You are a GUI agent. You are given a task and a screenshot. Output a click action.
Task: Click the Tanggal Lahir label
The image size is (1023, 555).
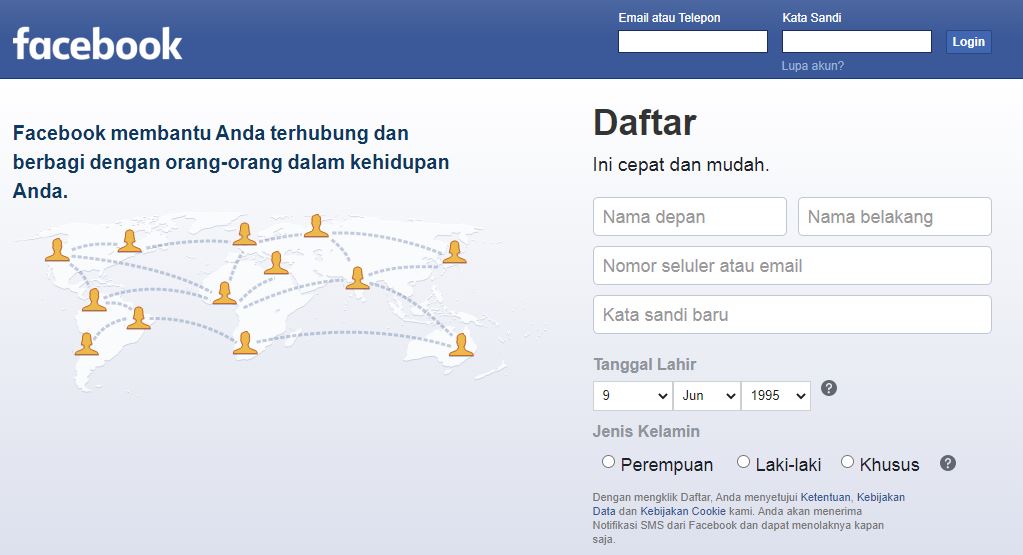645,365
